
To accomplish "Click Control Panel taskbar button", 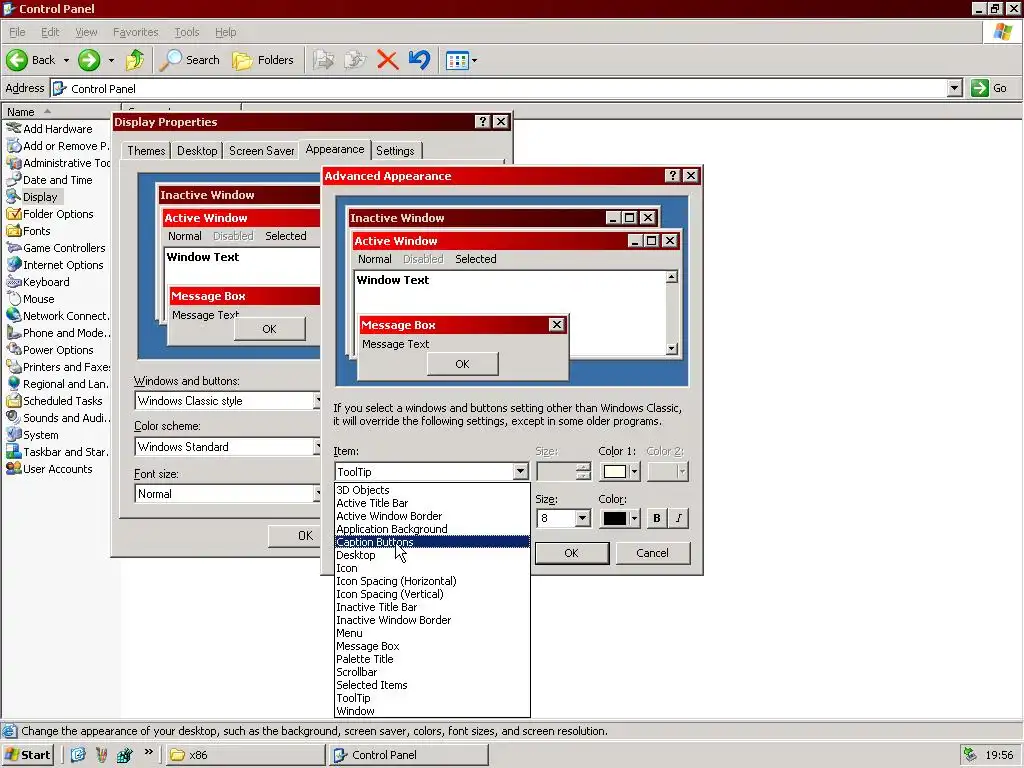I will [x=409, y=755].
